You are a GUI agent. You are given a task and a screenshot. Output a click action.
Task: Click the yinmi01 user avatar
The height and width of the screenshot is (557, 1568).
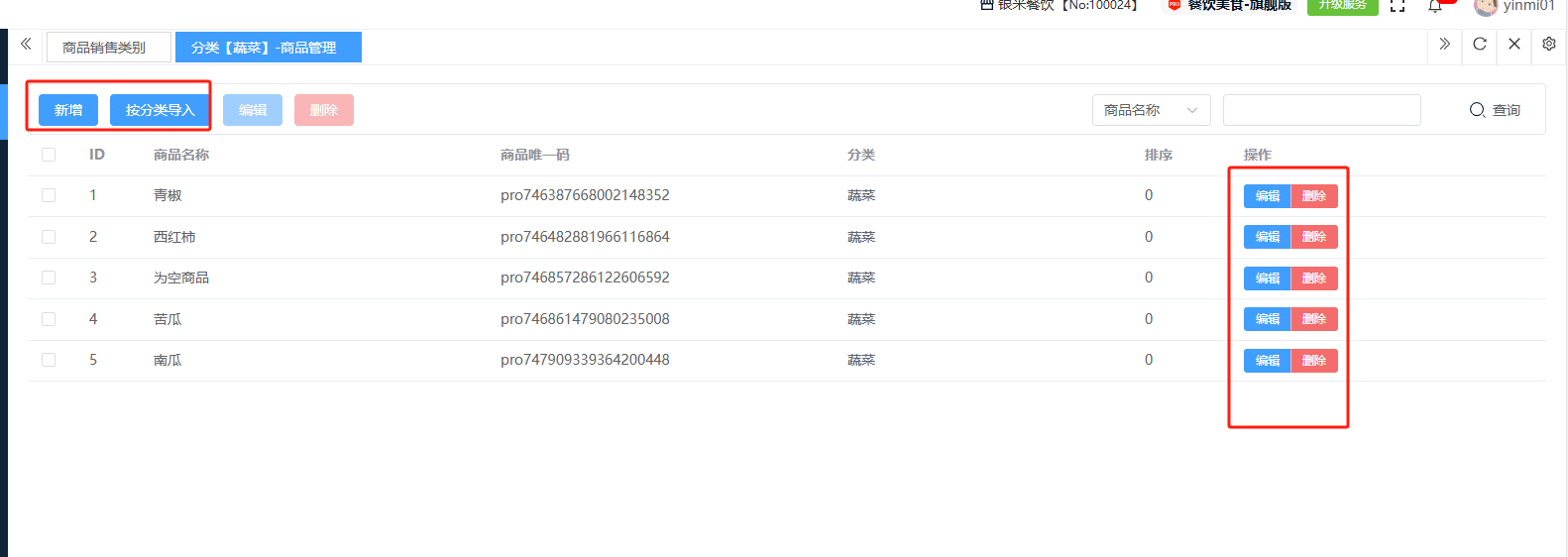point(1485,7)
